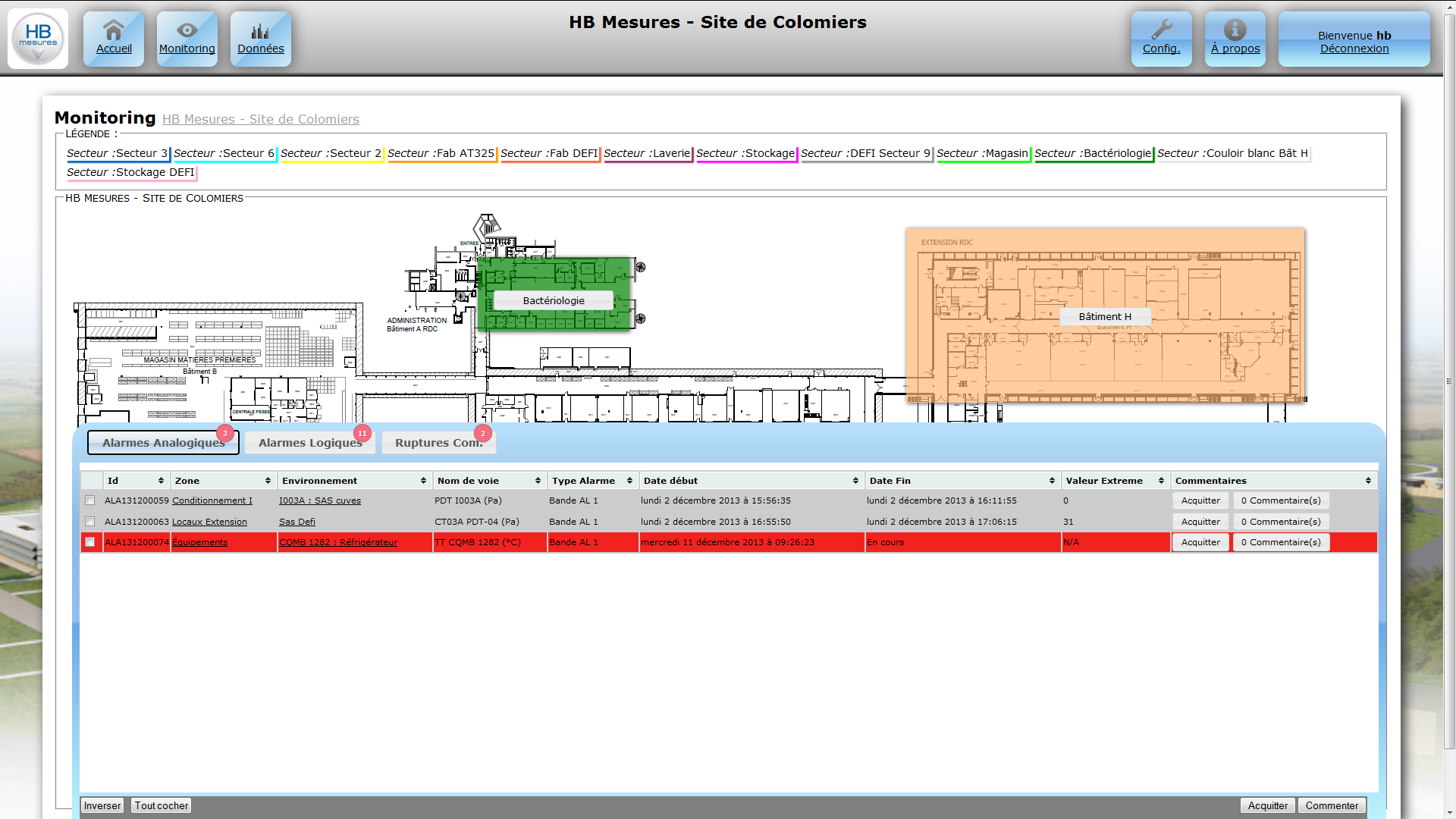Click the Bactériologie zone label on map
1456x819 pixels.
554,301
